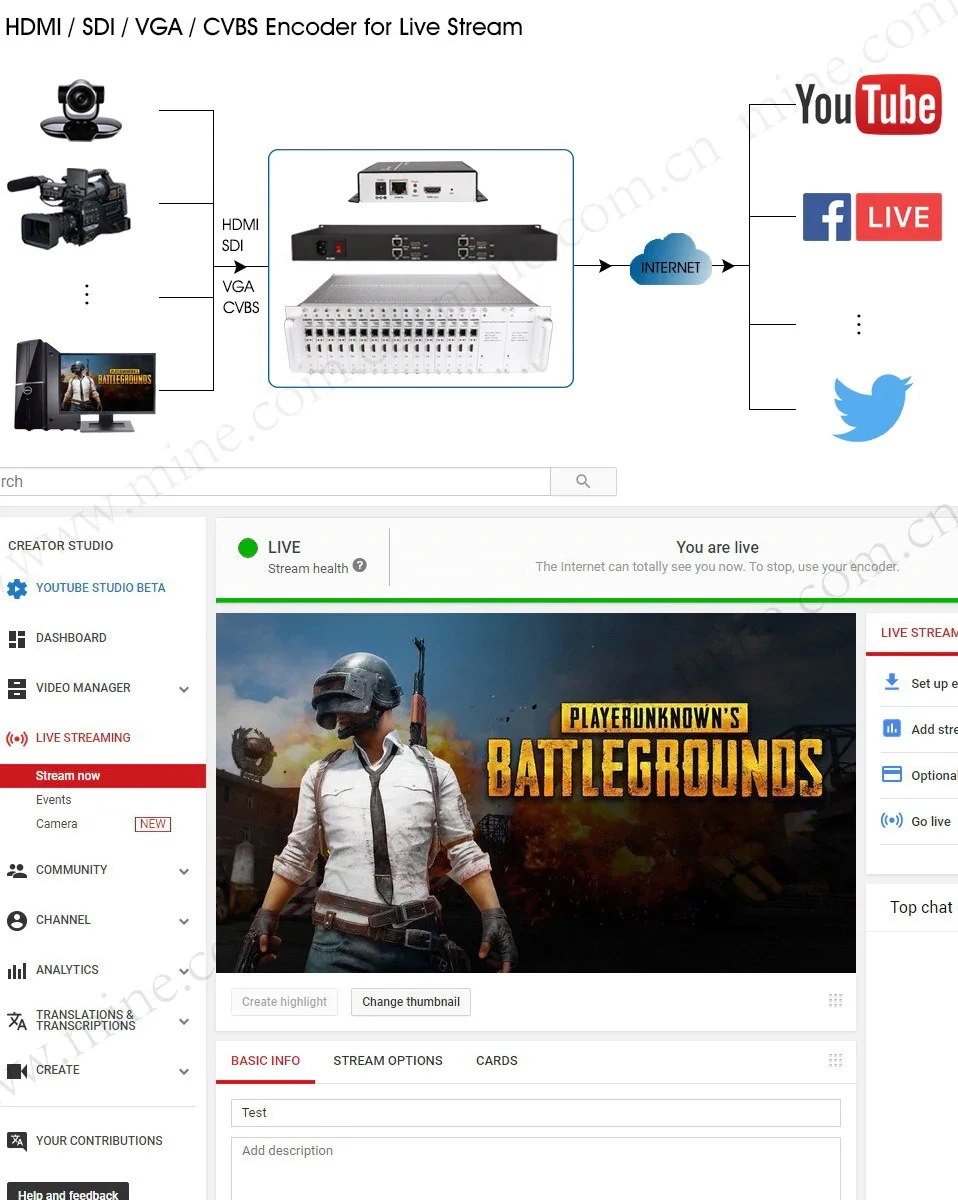Click the Internet cloud icon
958x1200 pixels.
click(x=671, y=260)
